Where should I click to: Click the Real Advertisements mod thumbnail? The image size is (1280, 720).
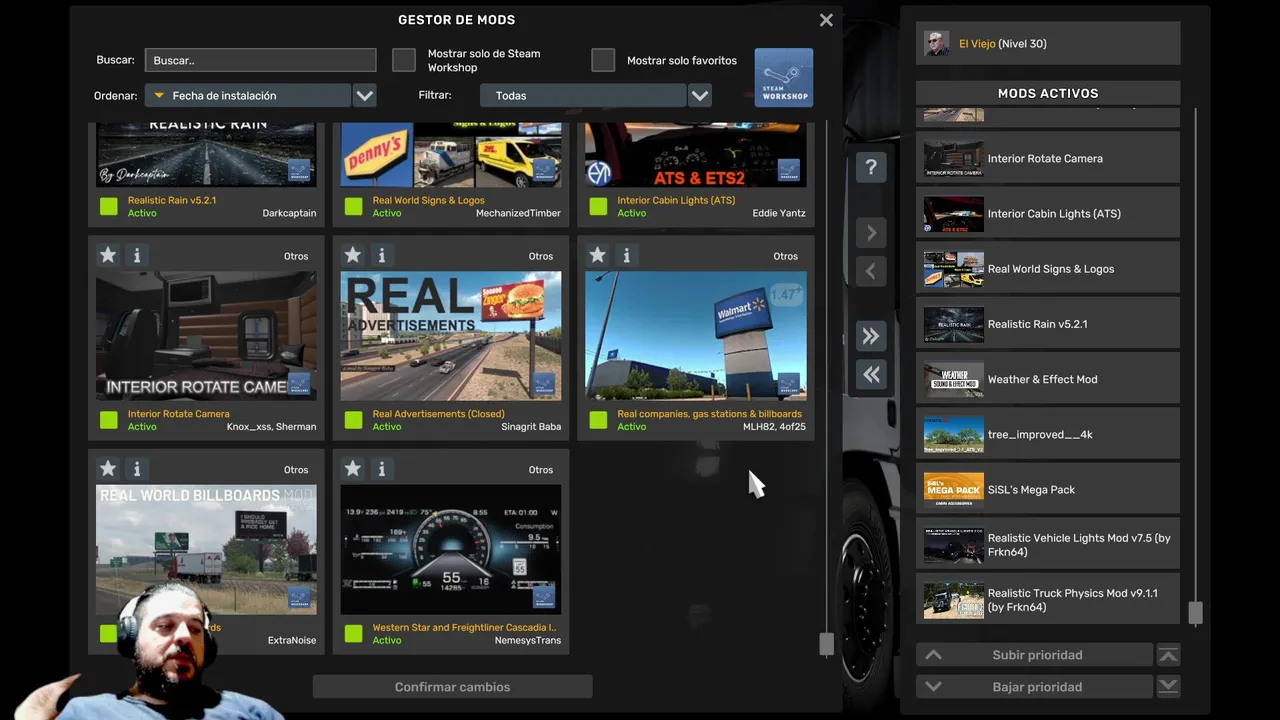pos(451,336)
